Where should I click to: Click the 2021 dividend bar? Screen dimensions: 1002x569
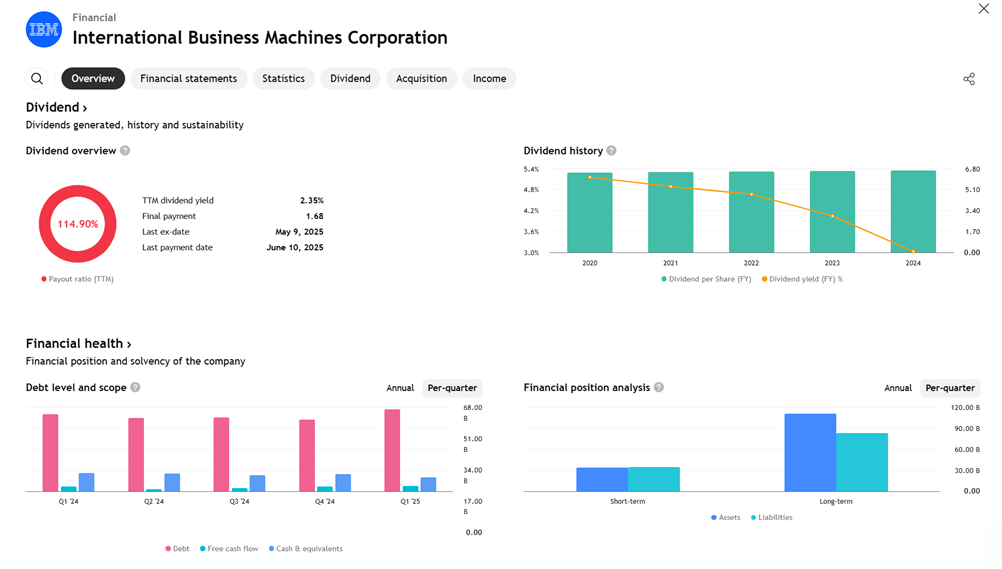pos(670,212)
